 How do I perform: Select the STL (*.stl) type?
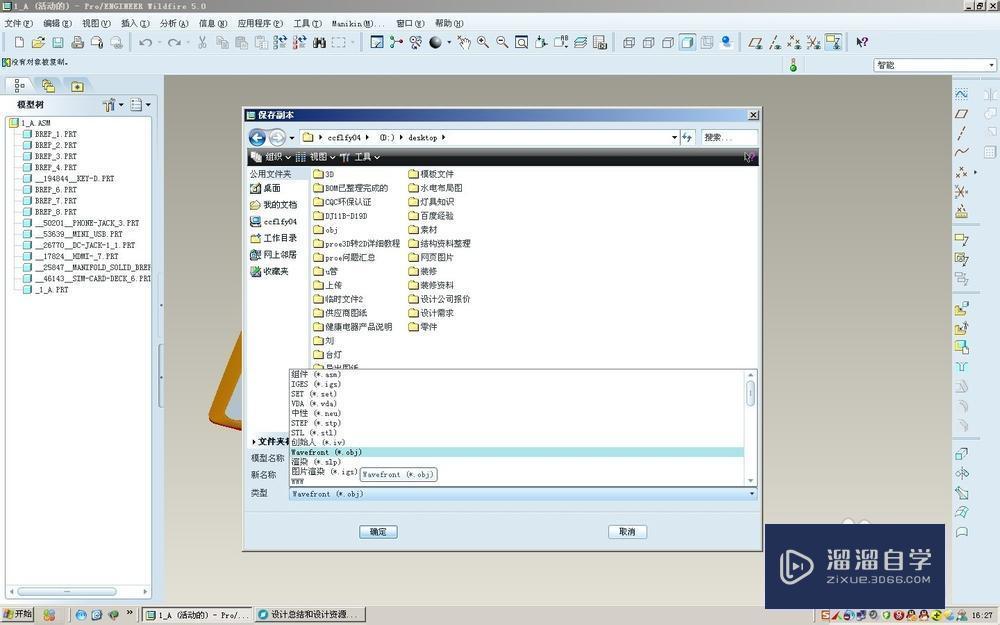pyautogui.click(x=314, y=432)
